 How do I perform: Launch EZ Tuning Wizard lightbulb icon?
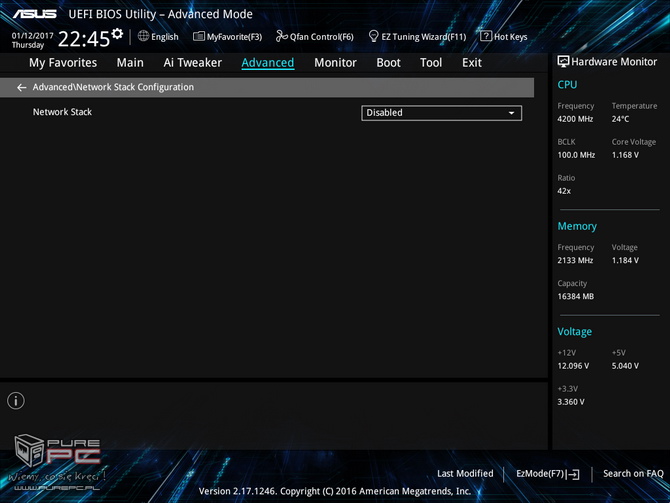[x=373, y=36]
